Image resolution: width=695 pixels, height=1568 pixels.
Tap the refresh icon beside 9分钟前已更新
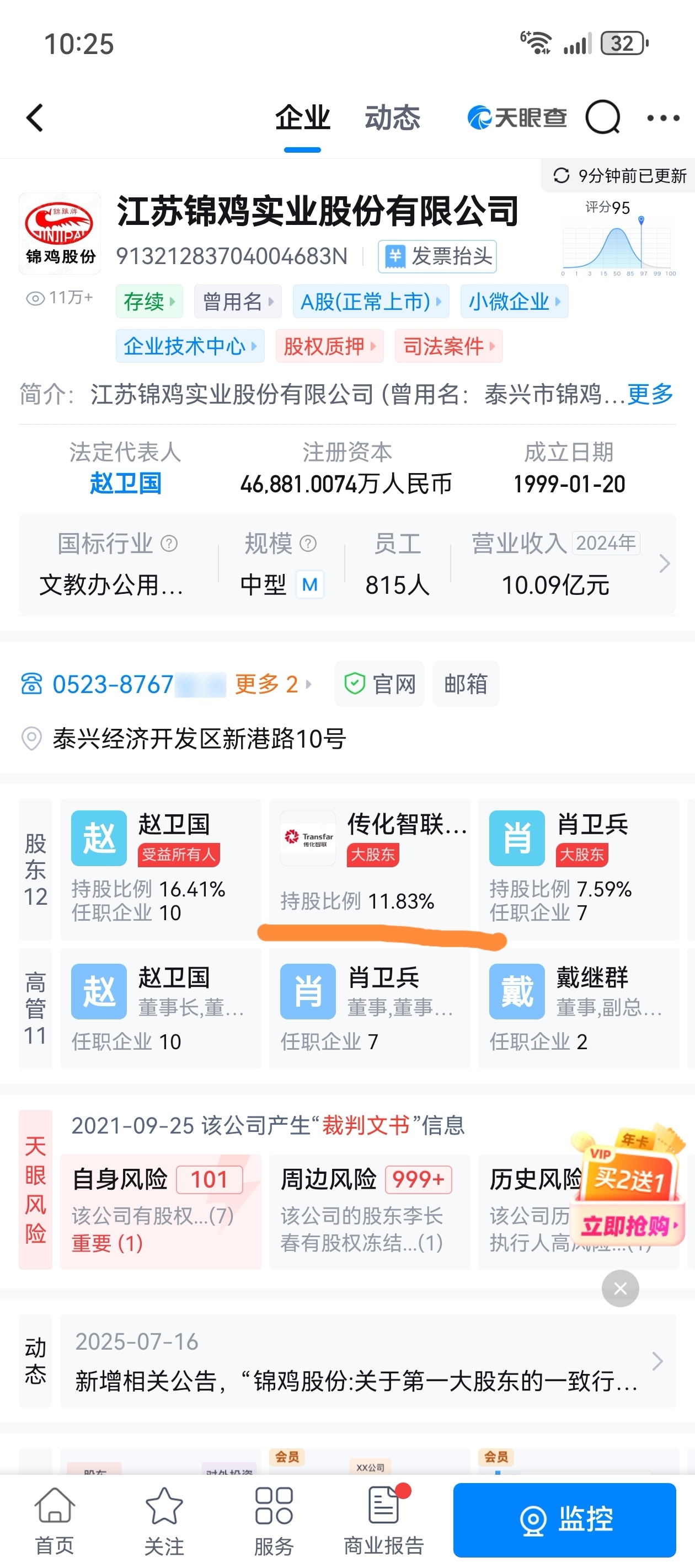(x=561, y=176)
